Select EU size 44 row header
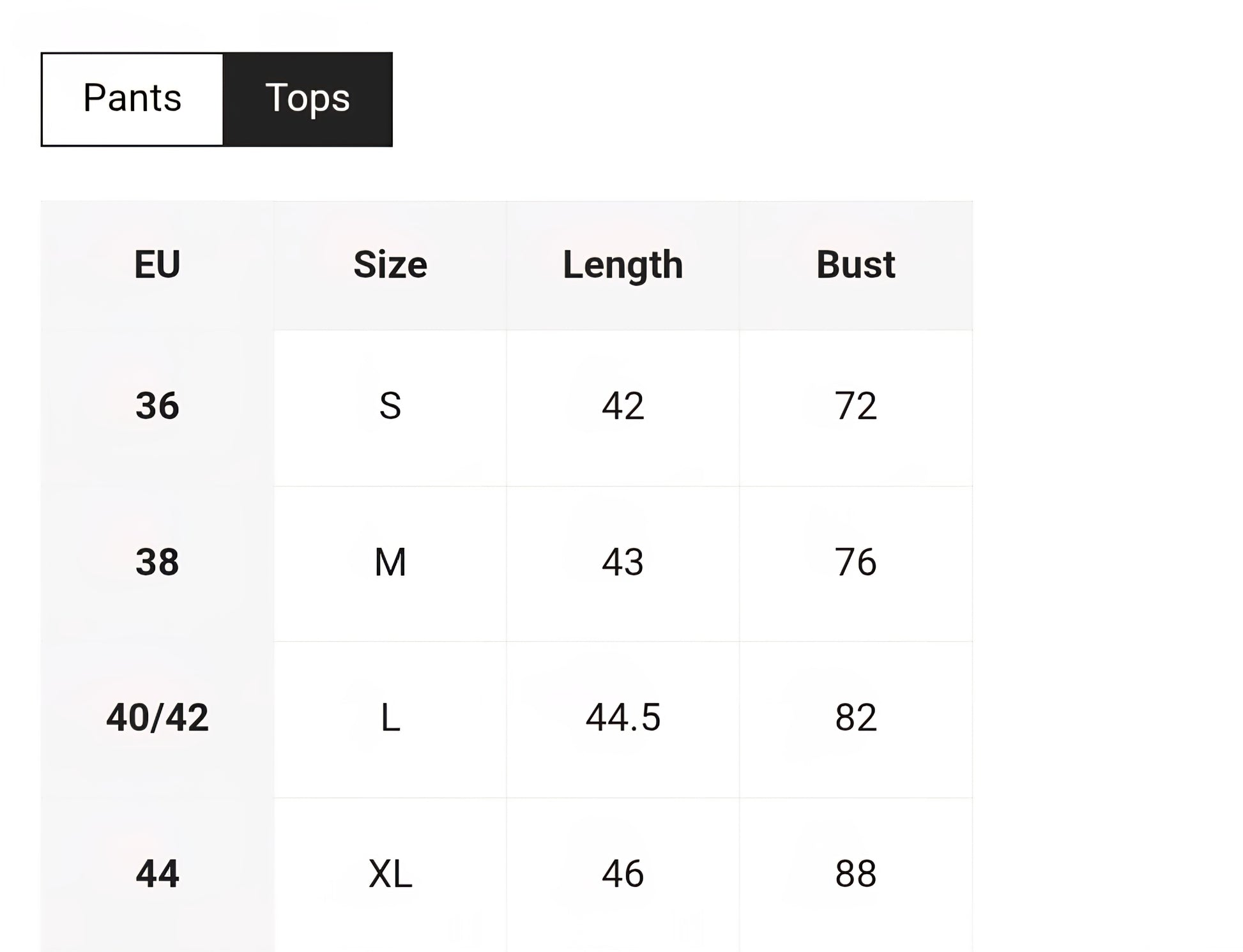This screenshot has width=1243, height=952. click(157, 874)
